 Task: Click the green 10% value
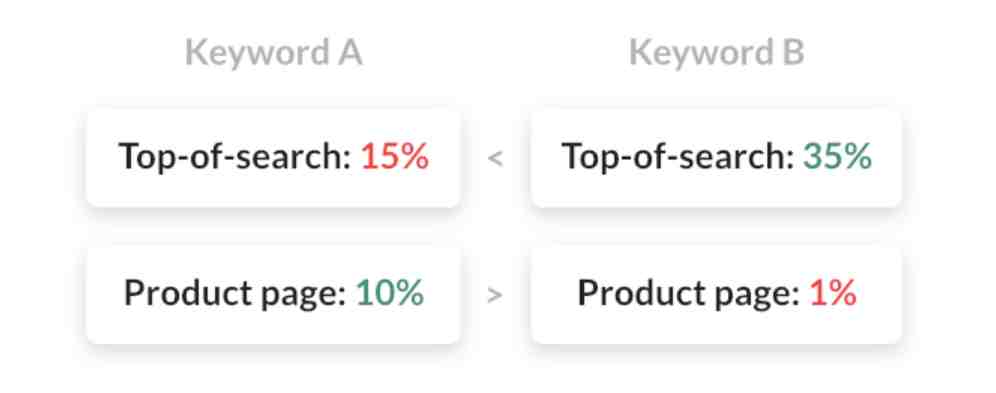click(x=390, y=293)
